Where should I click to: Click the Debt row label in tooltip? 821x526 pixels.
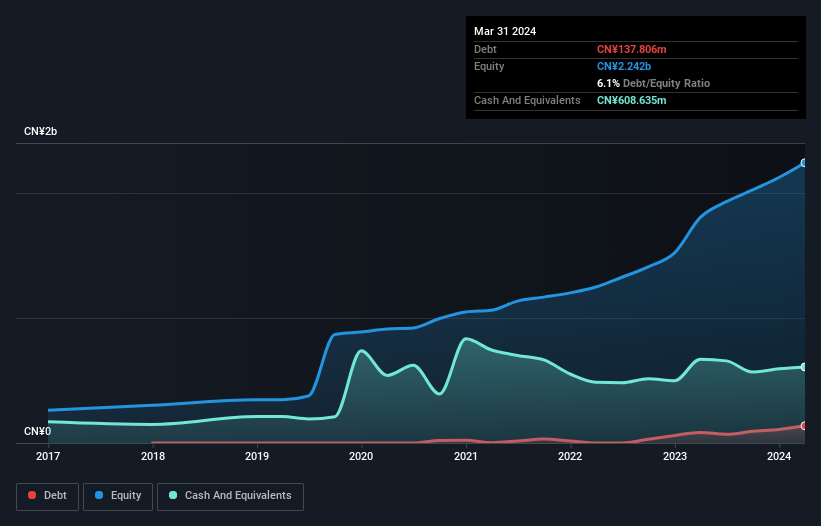485,49
